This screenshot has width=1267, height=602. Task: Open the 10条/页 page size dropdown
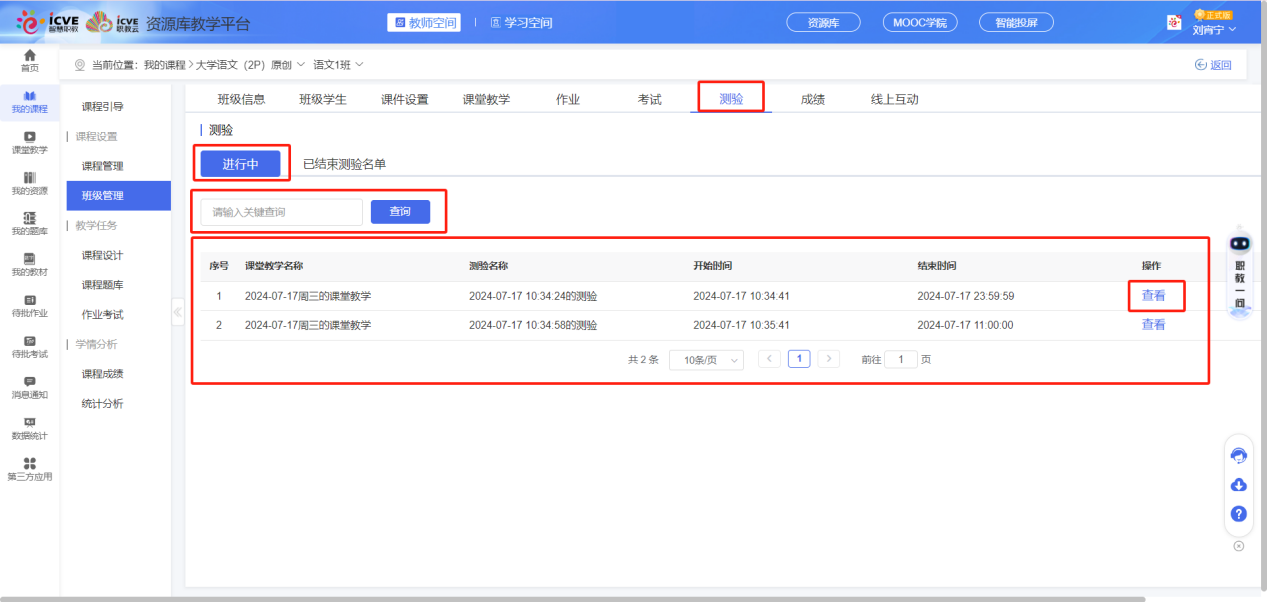tap(706, 360)
